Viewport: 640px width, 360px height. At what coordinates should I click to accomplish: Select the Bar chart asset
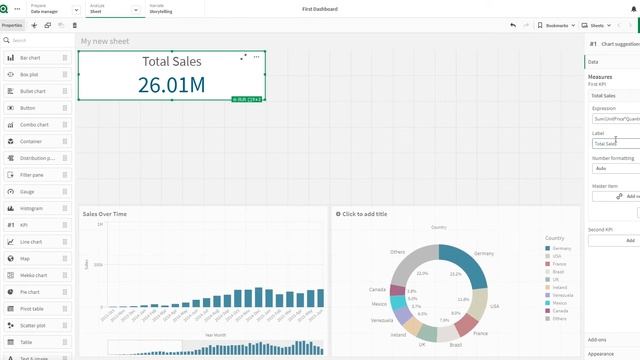37,58
